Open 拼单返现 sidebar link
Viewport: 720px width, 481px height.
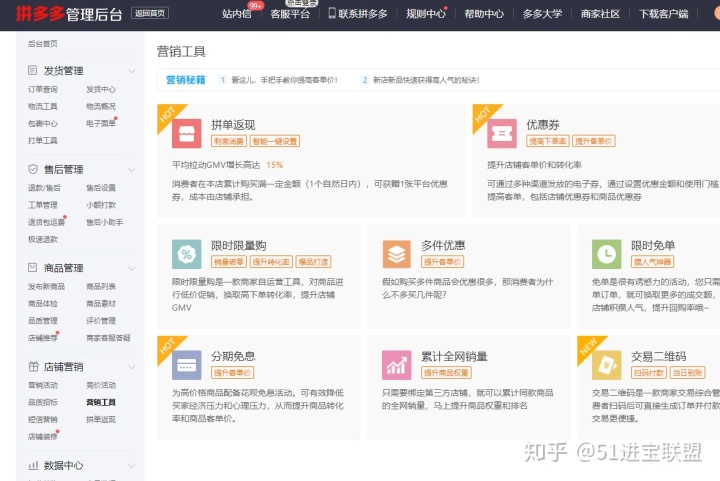point(101,419)
